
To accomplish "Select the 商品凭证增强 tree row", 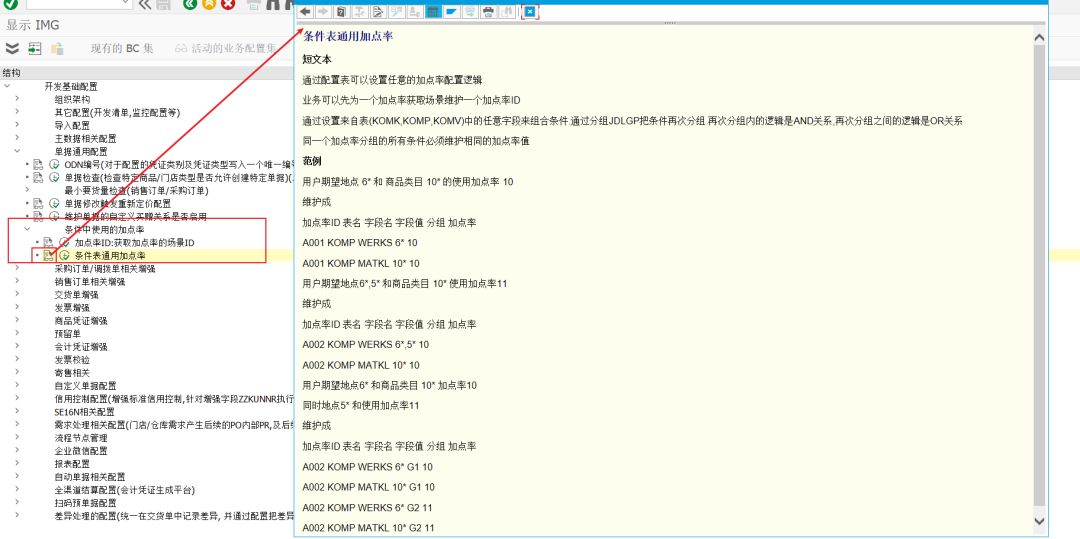I will 81,321.
